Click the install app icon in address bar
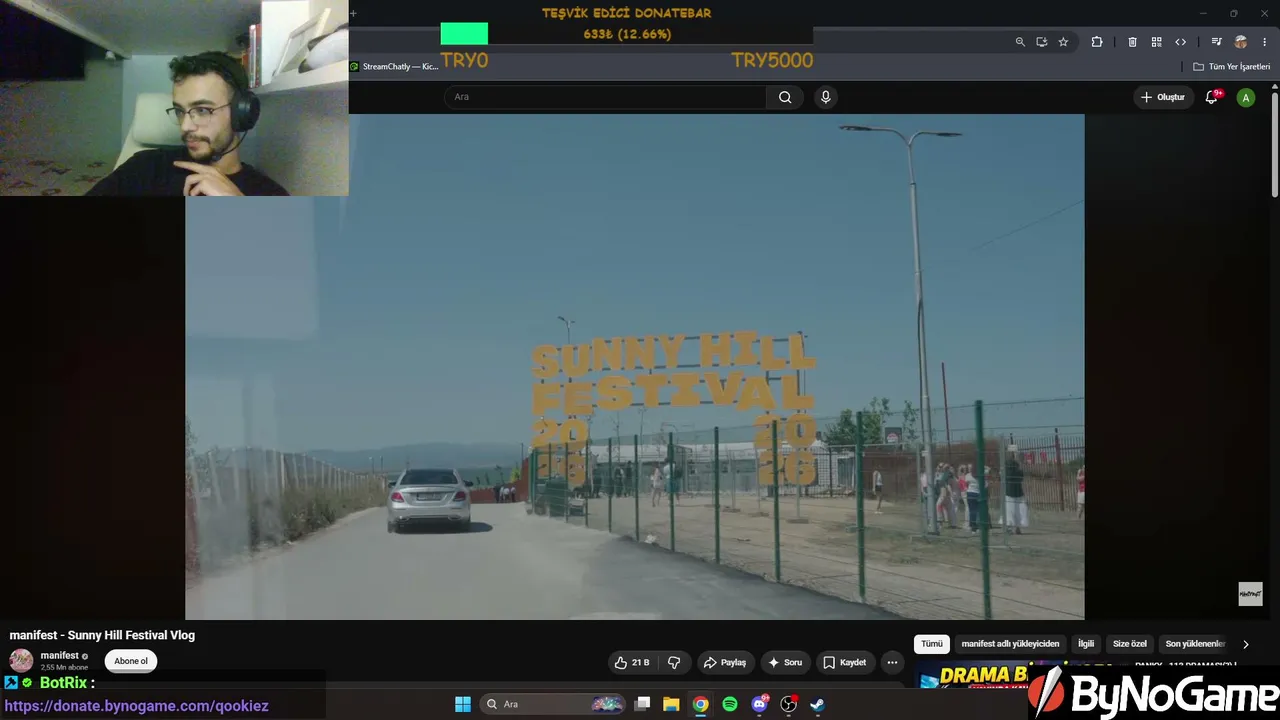Image resolution: width=1280 pixels, height=720 pixels. [x=1042, y=42]
